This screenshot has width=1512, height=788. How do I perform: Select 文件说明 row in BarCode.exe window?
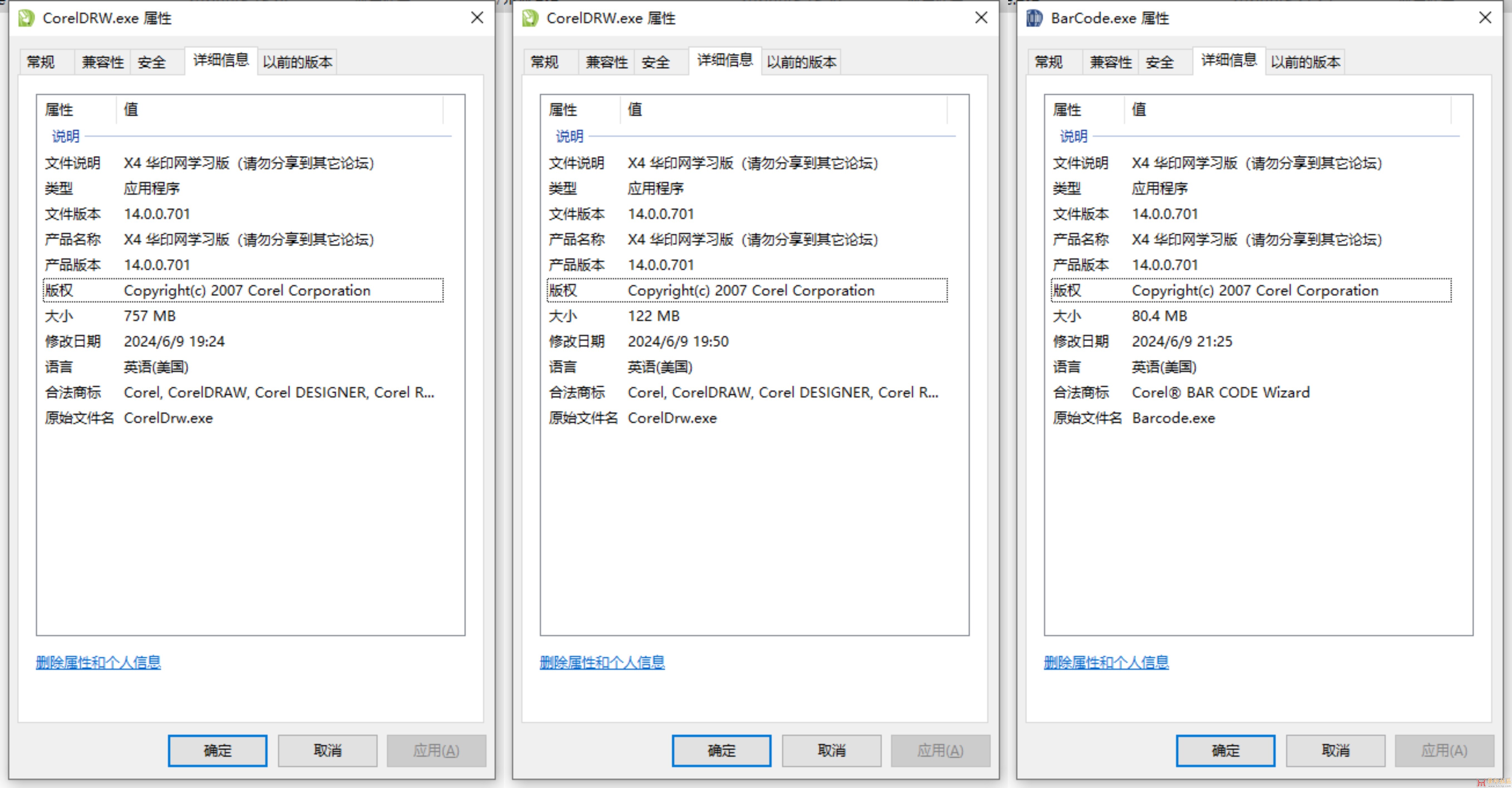point(1251,163)
